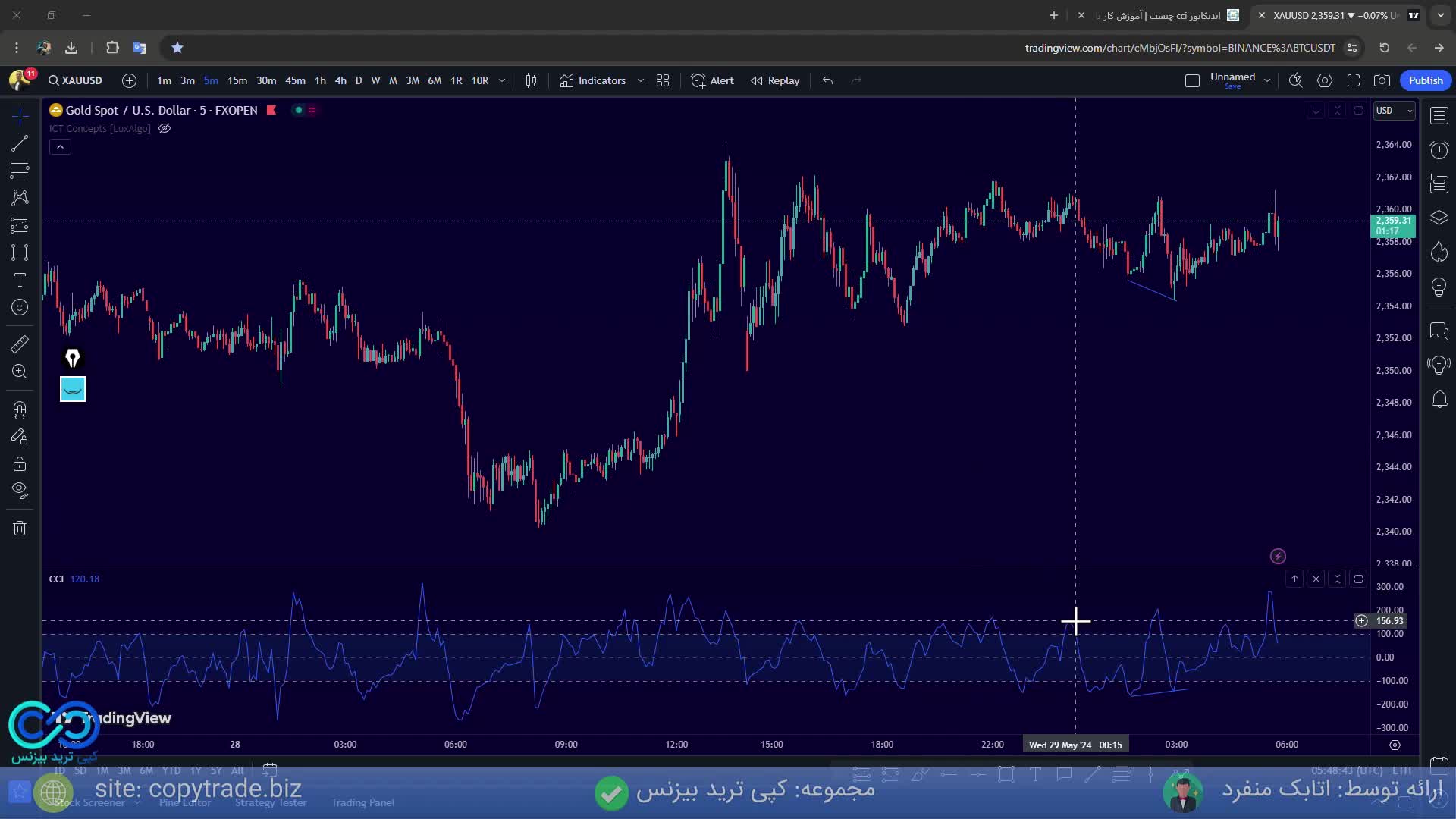Image resolution: width=1456 pixels, height=819 pixels.
Task: Switch to 15m timeframe
Action: tap(237, 80)
